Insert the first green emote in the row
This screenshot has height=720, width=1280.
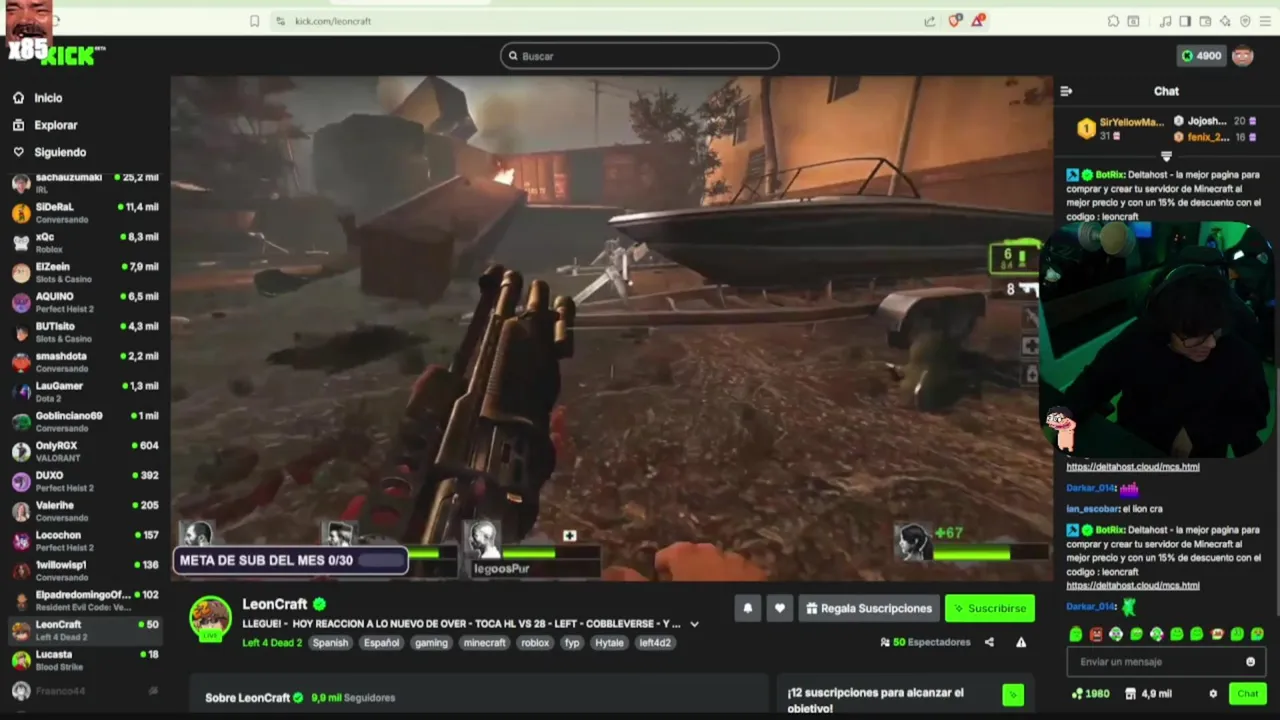coord(1076,634)
